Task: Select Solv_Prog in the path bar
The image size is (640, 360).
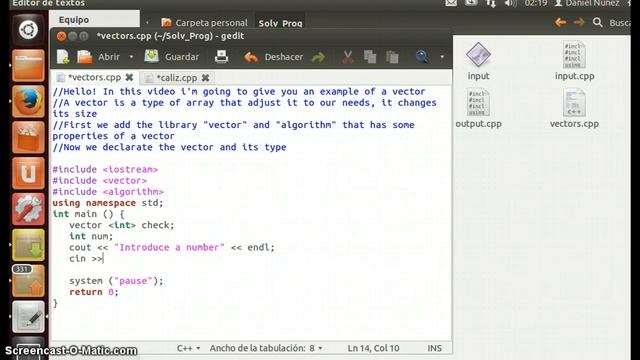Action: [x=280, y=23]
